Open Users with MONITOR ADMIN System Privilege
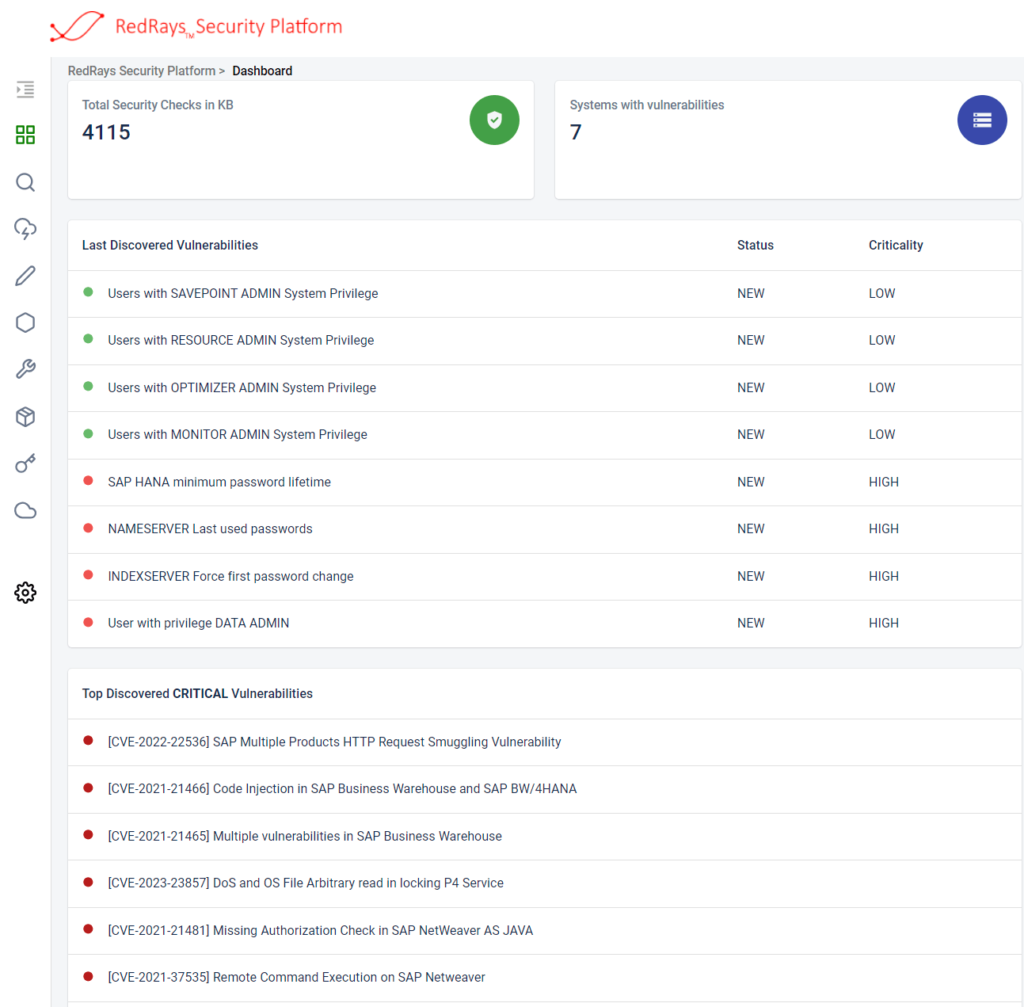 click(238, 434)
